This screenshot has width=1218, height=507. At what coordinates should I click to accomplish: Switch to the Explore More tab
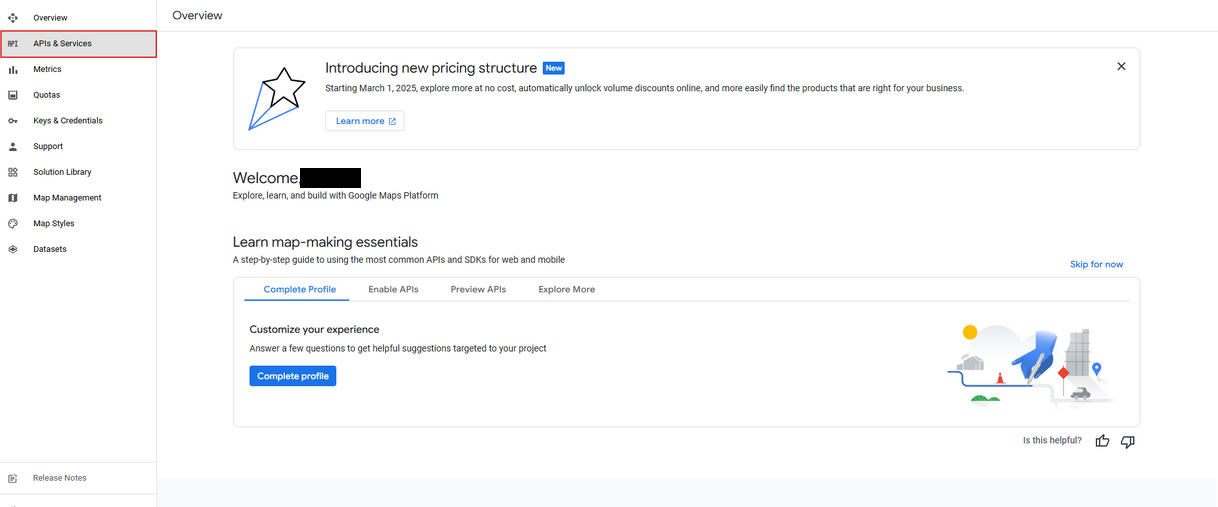[x=567, y=289]
